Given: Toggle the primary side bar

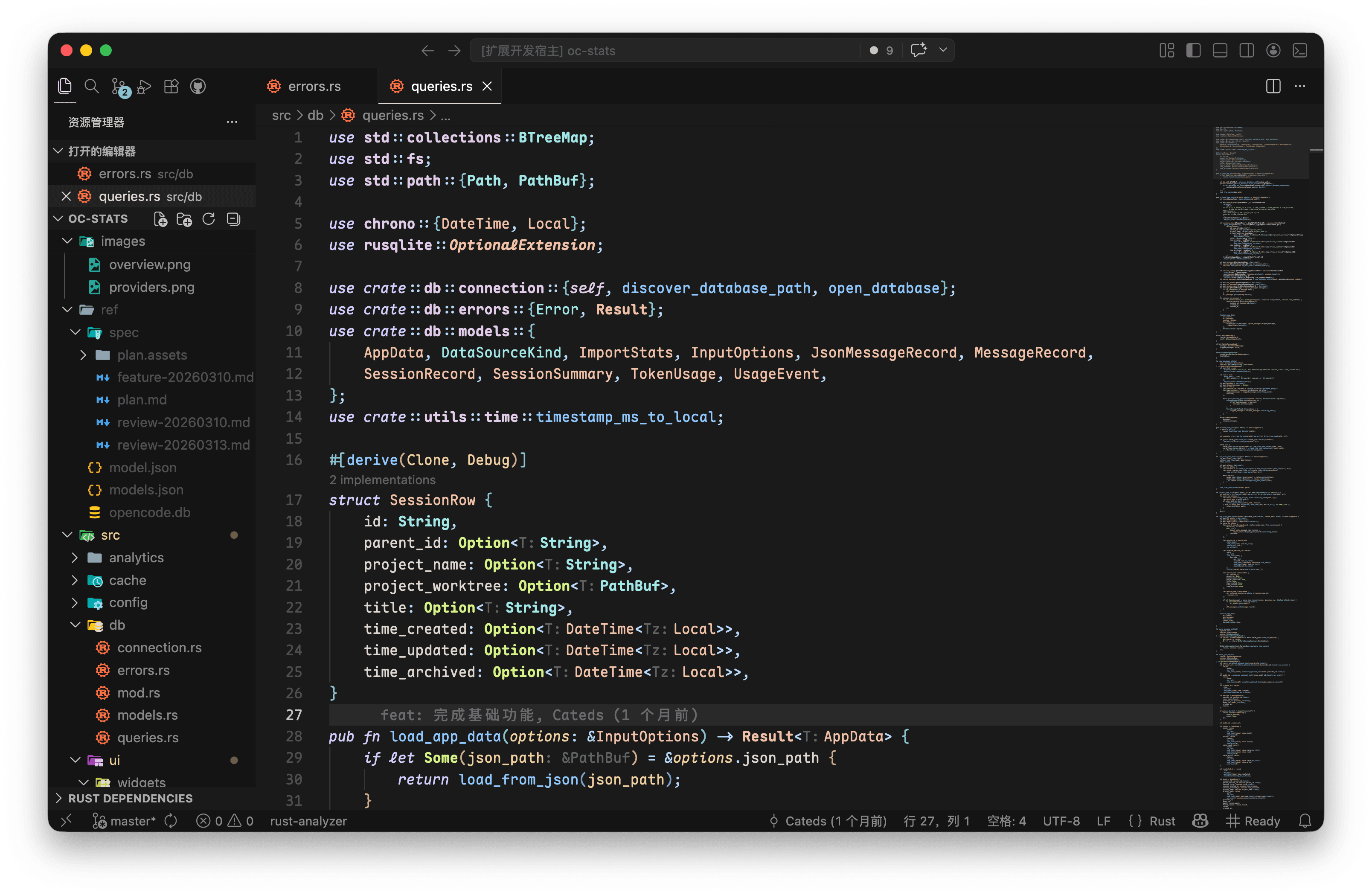Looking at the screenshot, I should pyautogui.click(x=1193, y=51).
